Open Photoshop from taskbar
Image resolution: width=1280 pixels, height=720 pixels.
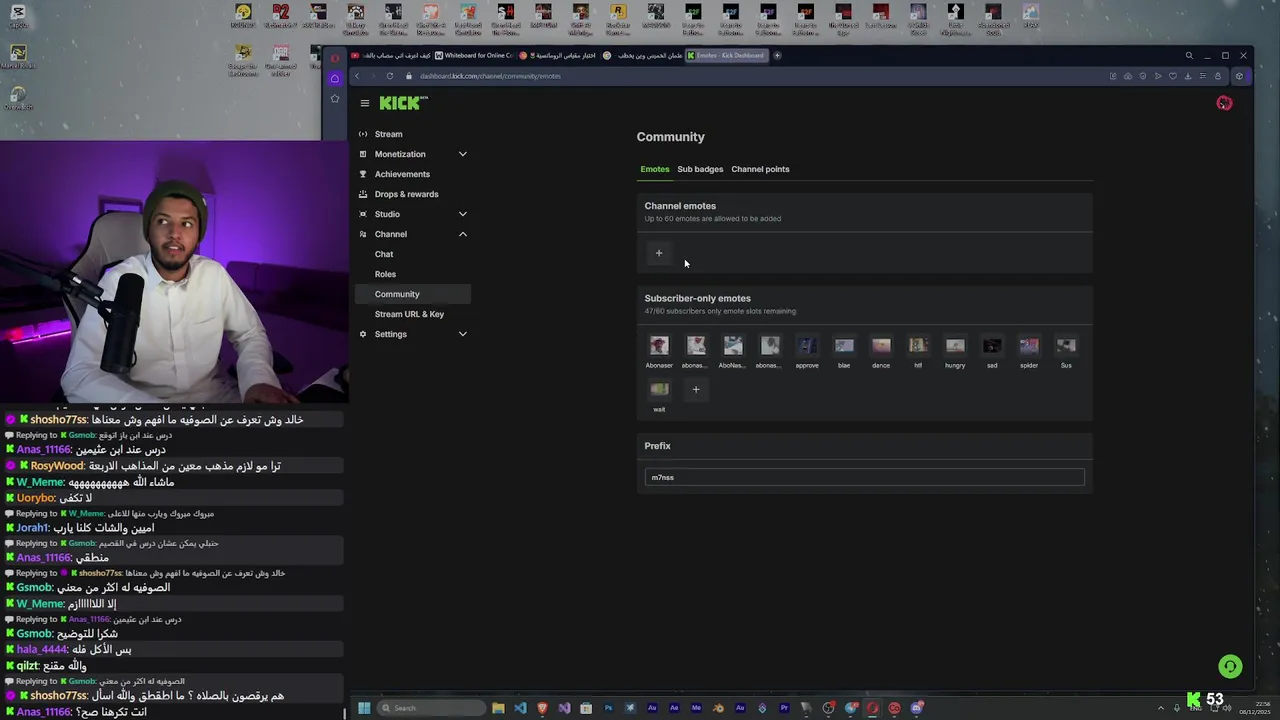pyautogui.click(x=608, y=708)
